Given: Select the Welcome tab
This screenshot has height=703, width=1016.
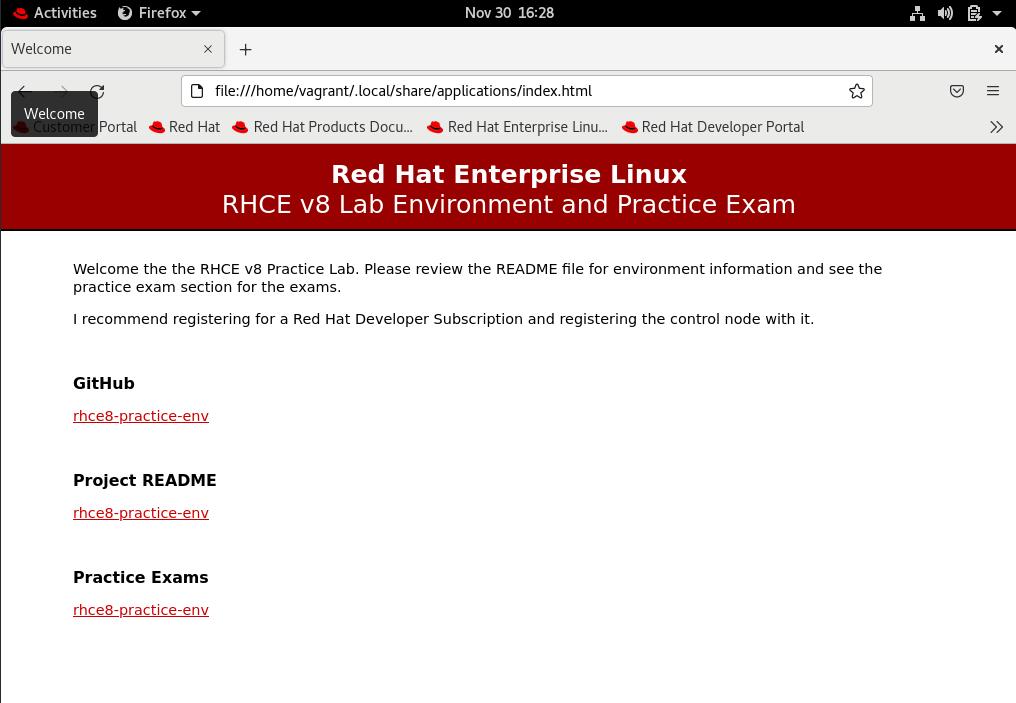Looking at the screenshot, I should point(100,49).
